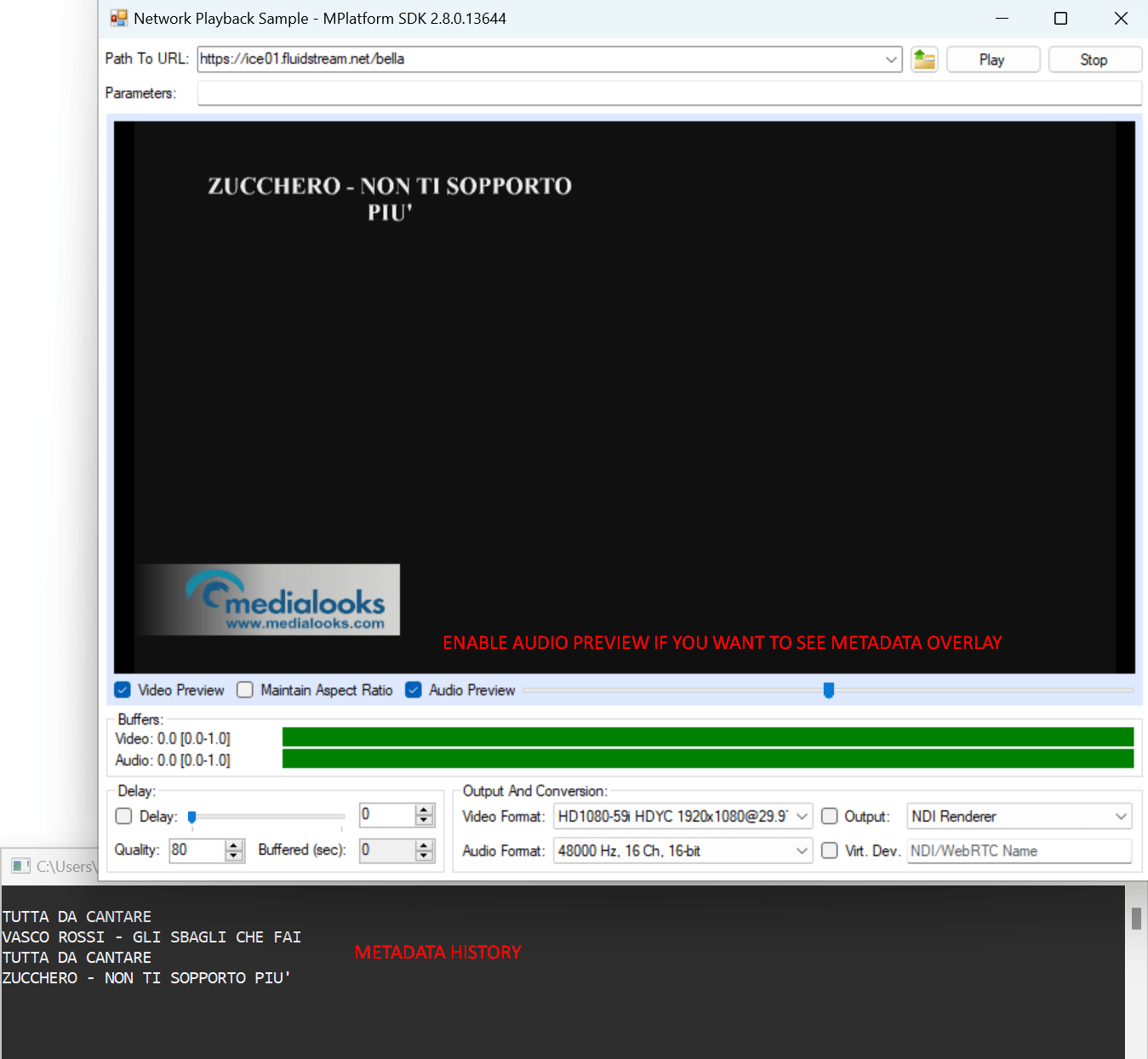Click the NDI/WebRTC Name field
This screenshot has width=1148, height=1059.
click(1019, 851)
